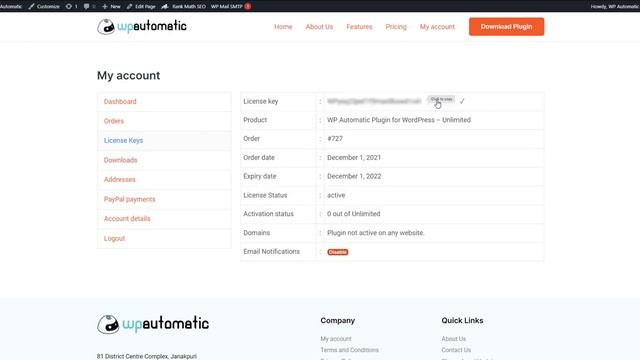Click product name WP Automatic Plugin for WordPress
This screenshot has height=360, width=640.
click(x=399, y=120)
